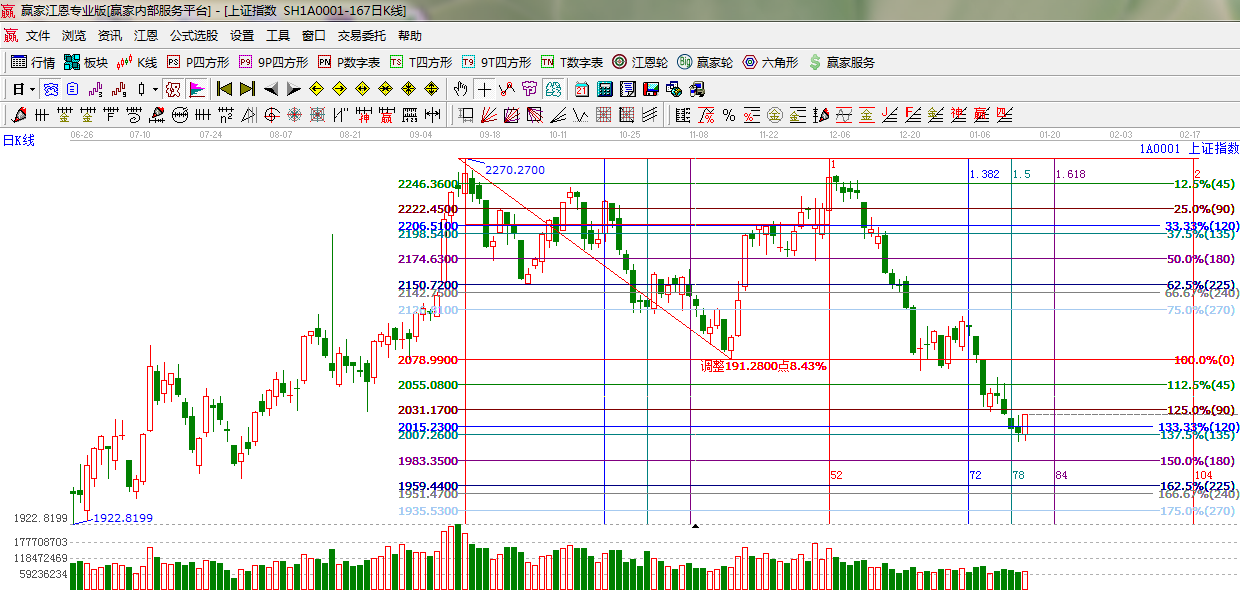
Task: Click the save floppy disk icon
Action: [x=651, y=89]
